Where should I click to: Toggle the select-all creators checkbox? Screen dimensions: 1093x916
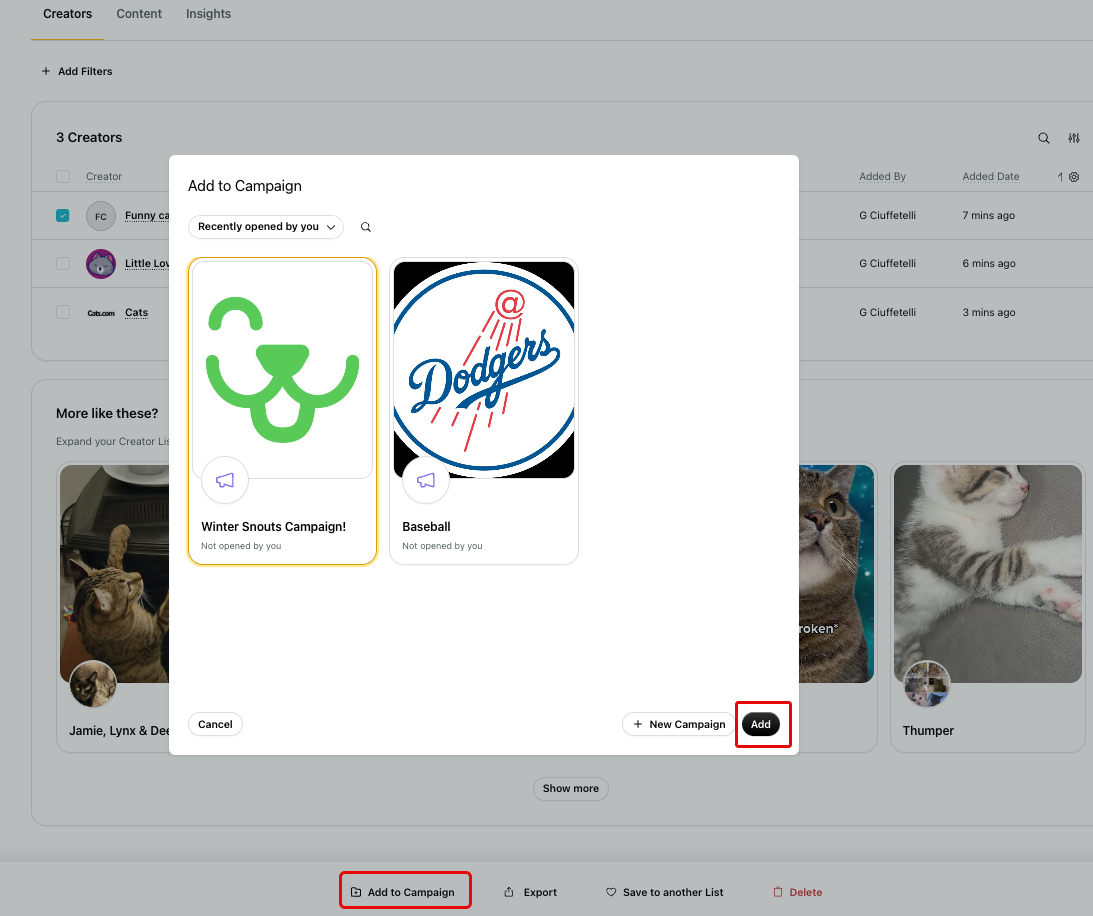tap(63, 176)
